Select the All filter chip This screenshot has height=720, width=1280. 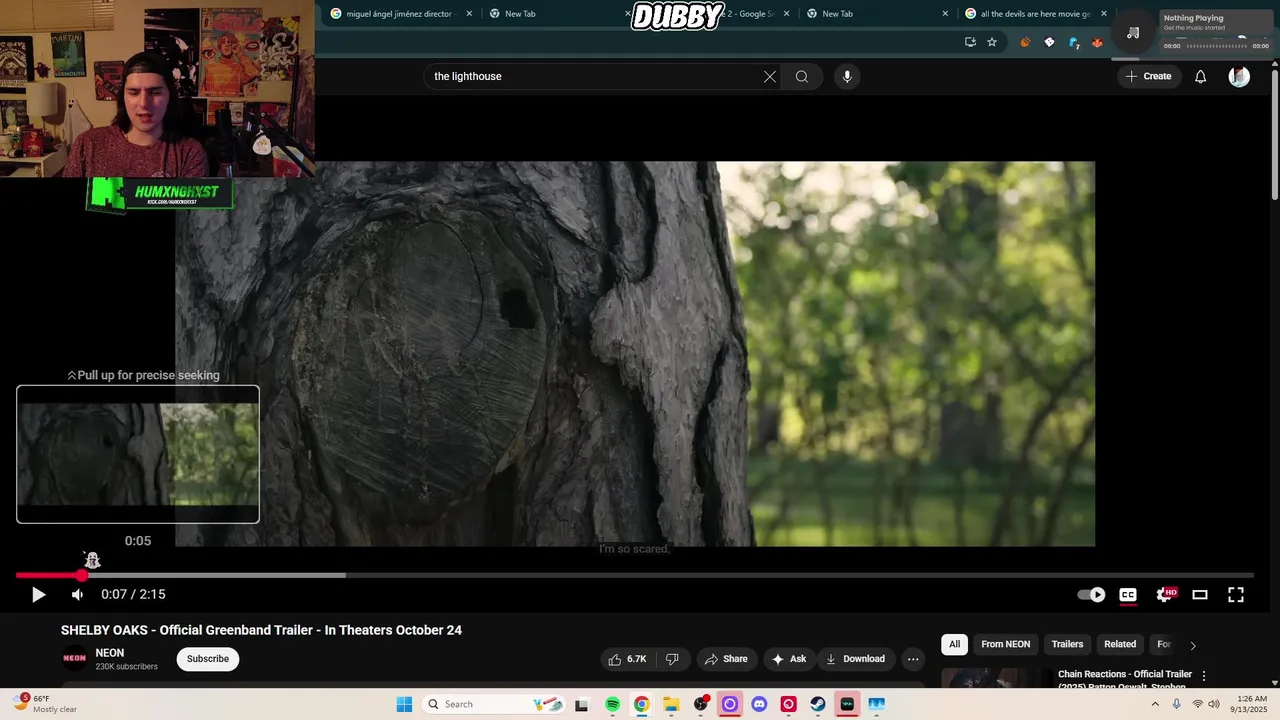click(954, 644)
